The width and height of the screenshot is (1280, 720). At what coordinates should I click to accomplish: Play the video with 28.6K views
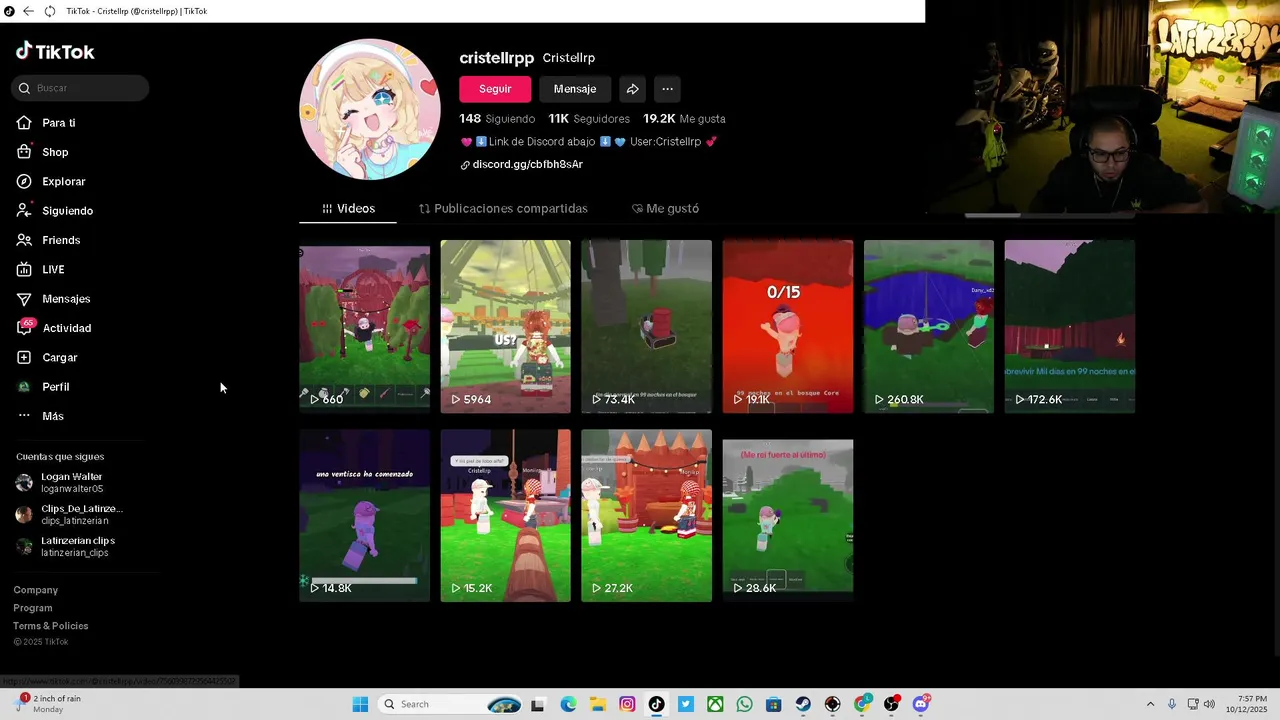[x=788, y=516]
